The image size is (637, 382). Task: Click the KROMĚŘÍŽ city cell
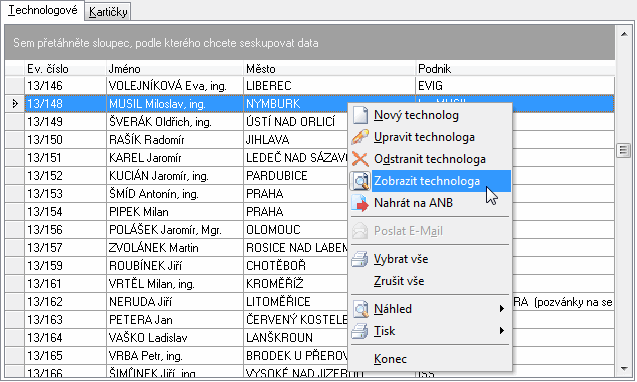point(296,284)
